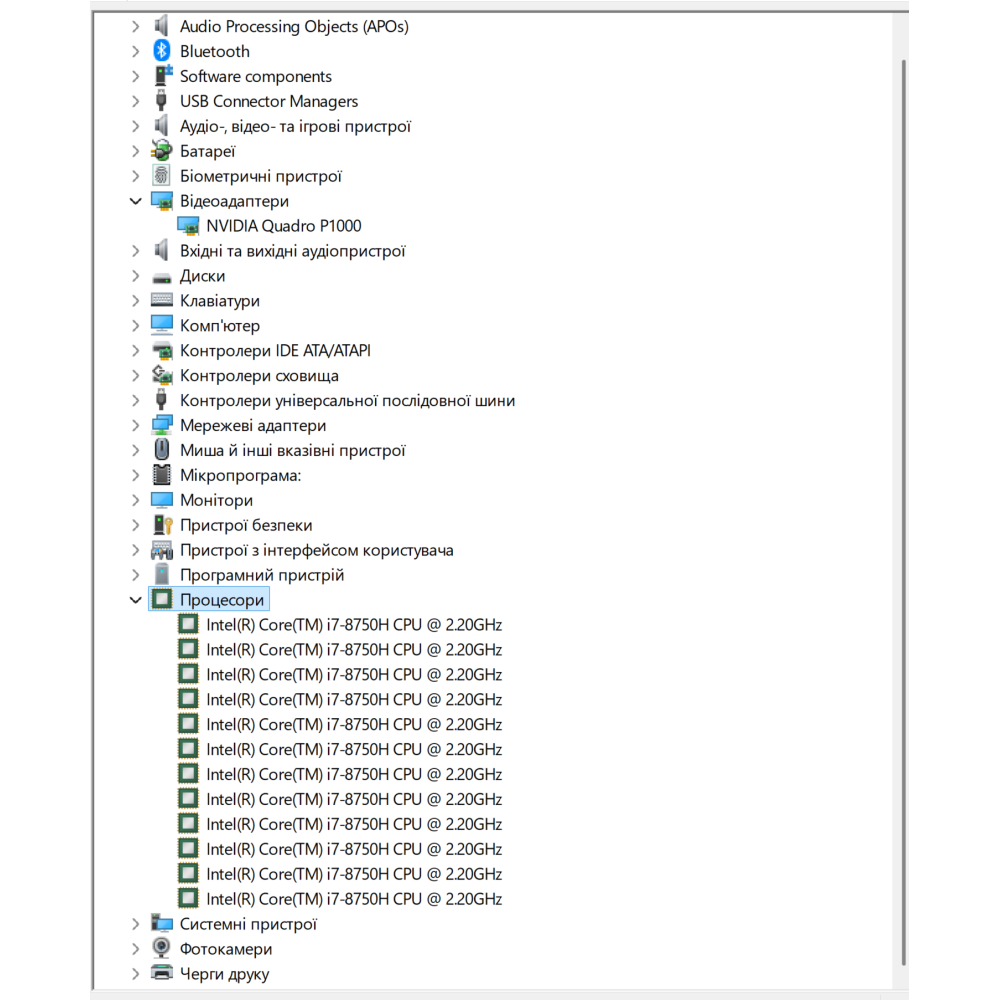
Task: Collapse the Процесори category
Action: point(136,600)
